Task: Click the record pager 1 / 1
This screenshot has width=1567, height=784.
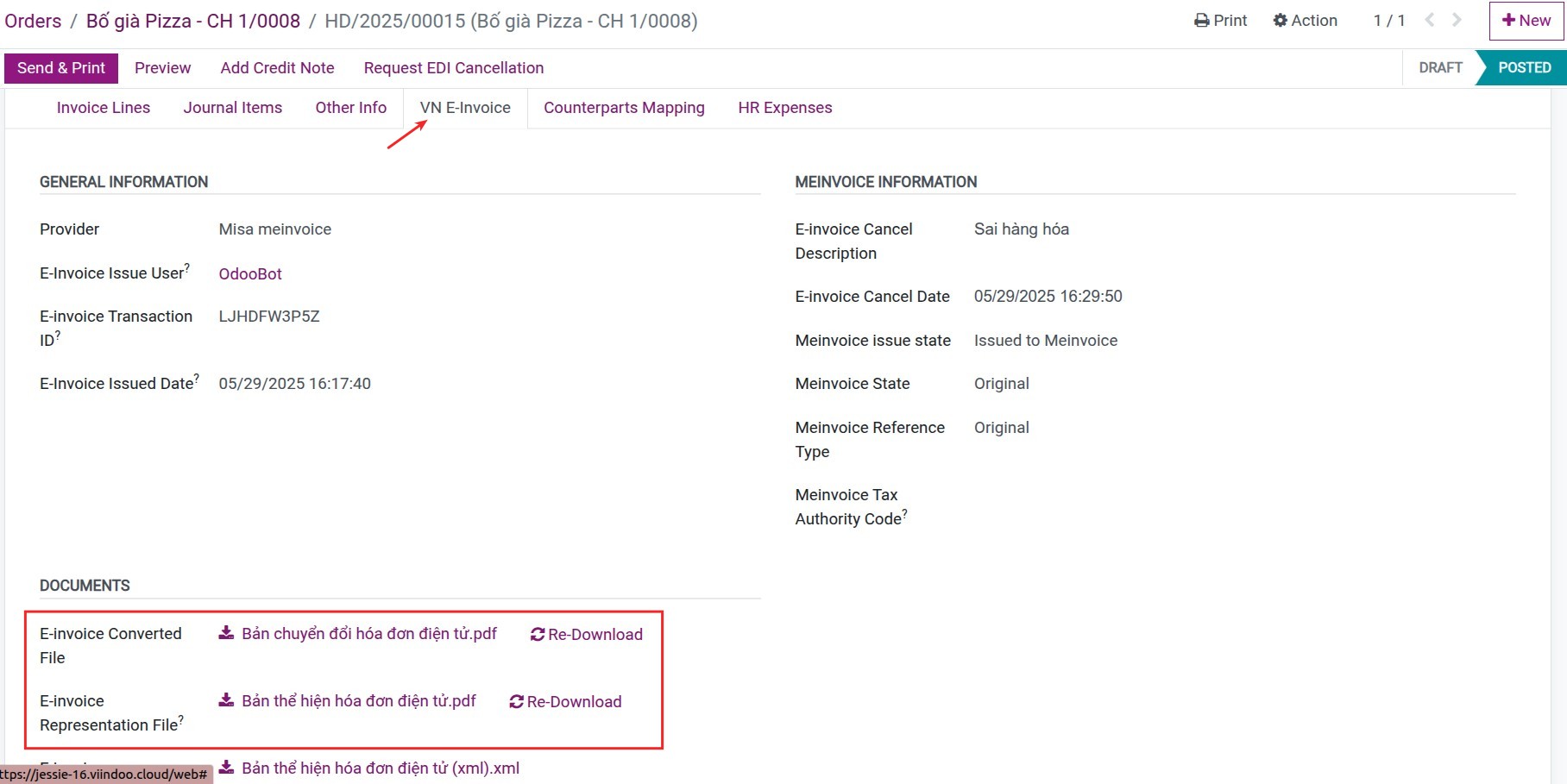Action: coord(1389,21)
